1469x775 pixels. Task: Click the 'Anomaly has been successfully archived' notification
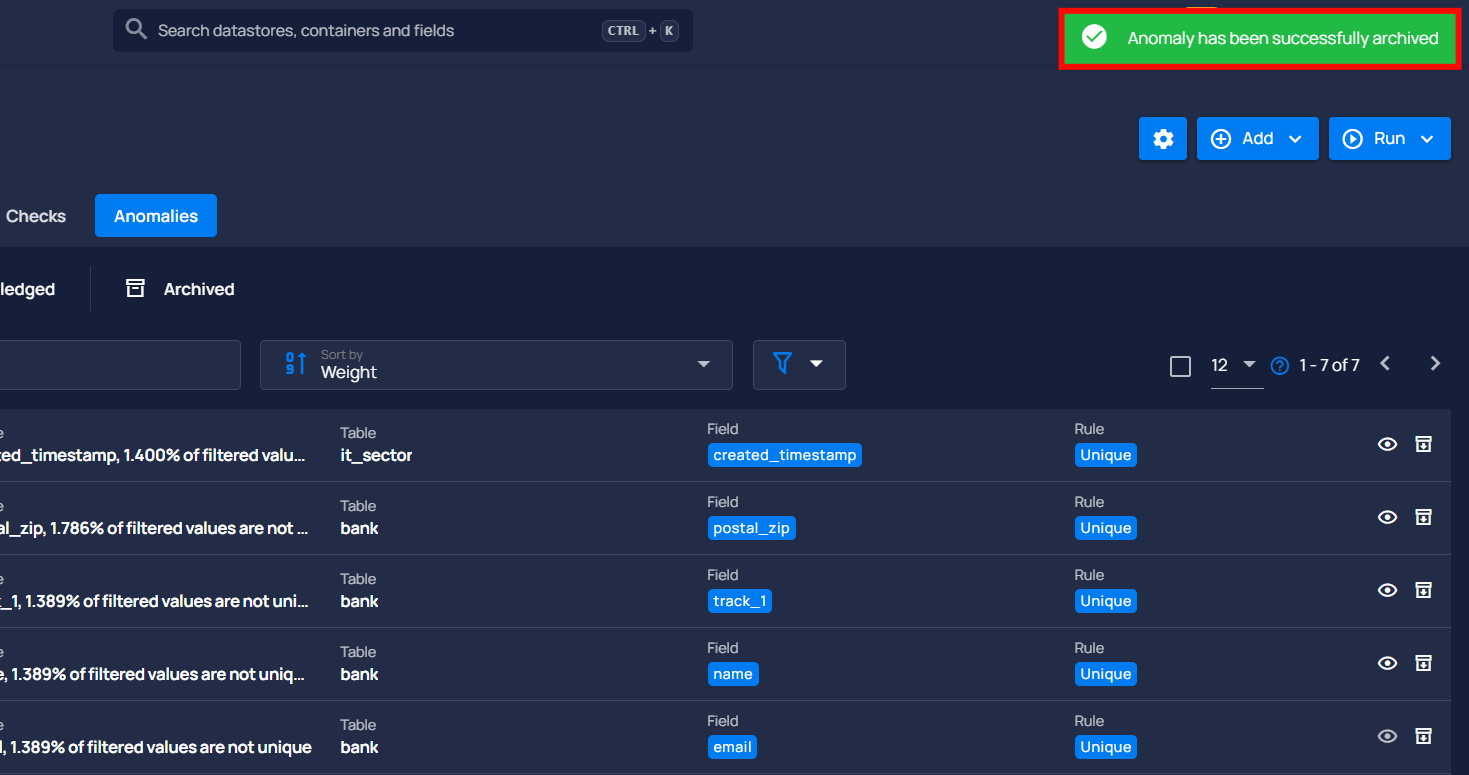1258,38
